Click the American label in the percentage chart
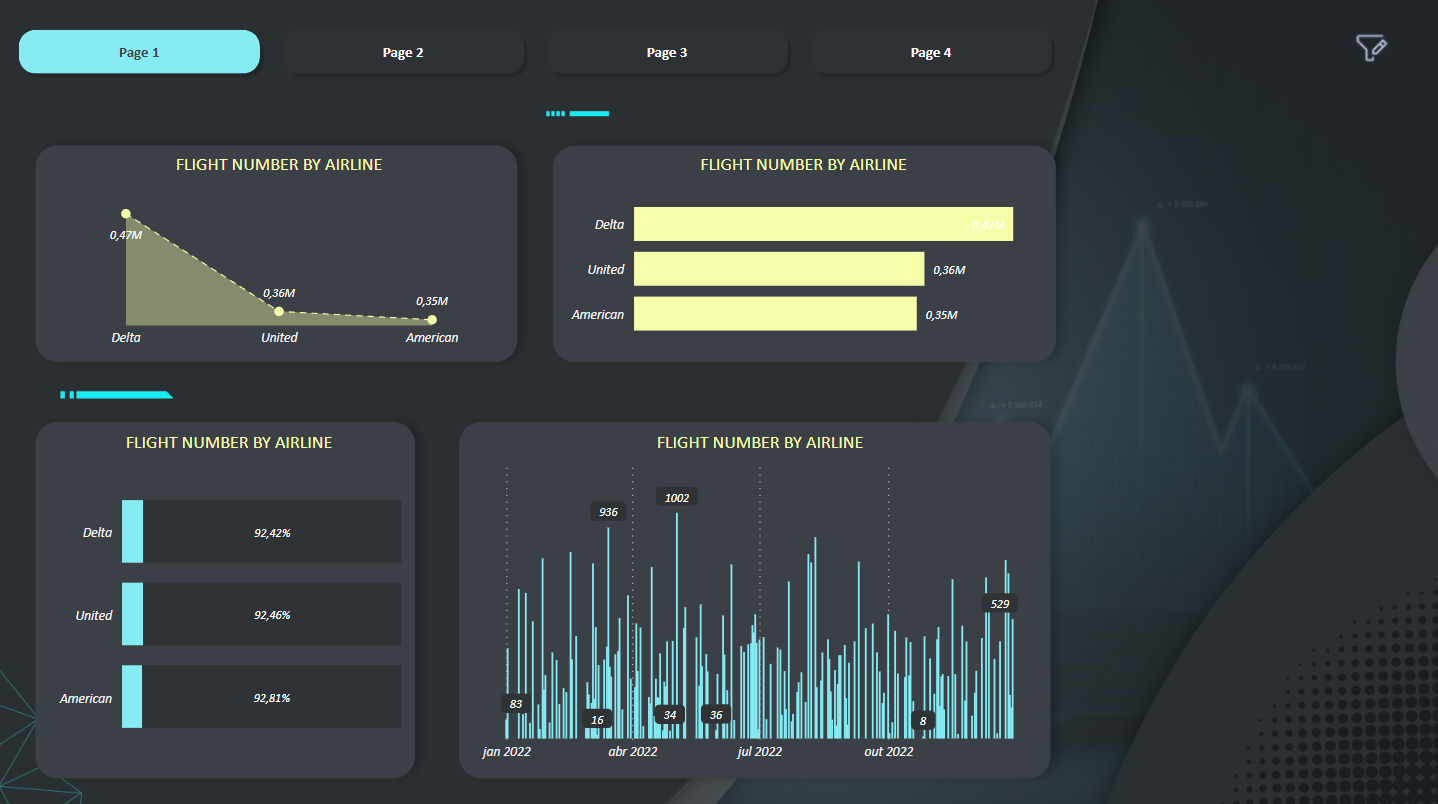The width and height of the screenshot is (1438, 804). click(x=86, y=698)
